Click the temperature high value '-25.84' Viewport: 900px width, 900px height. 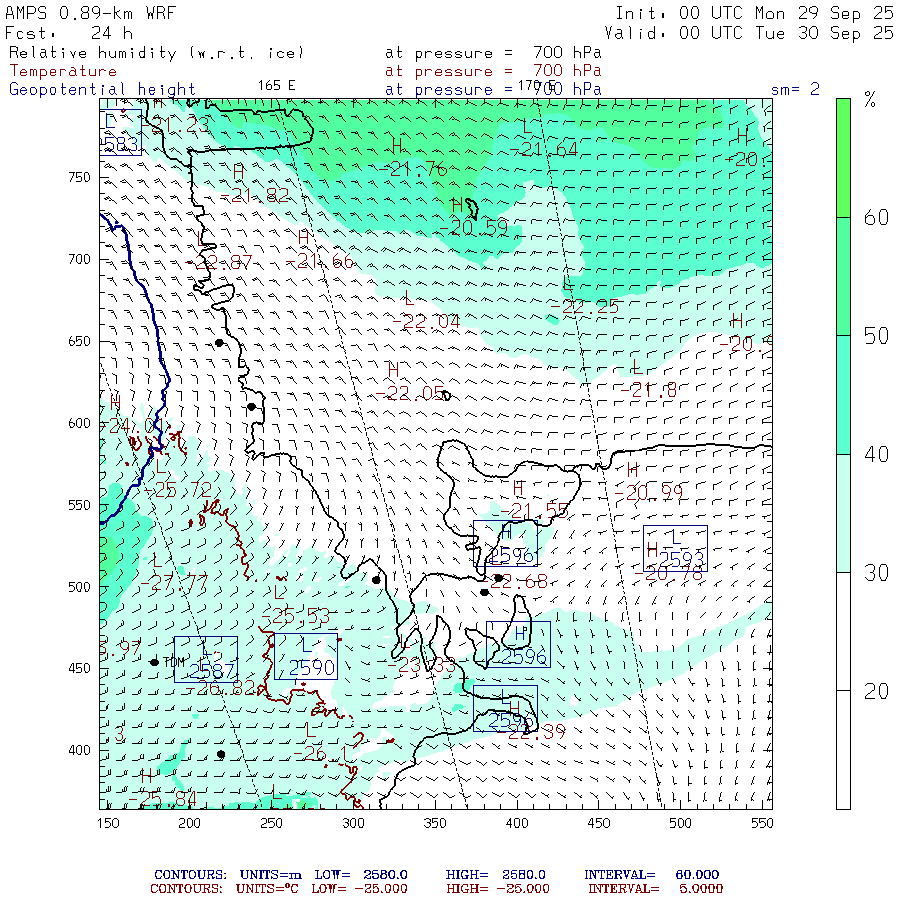click(162, 798)
